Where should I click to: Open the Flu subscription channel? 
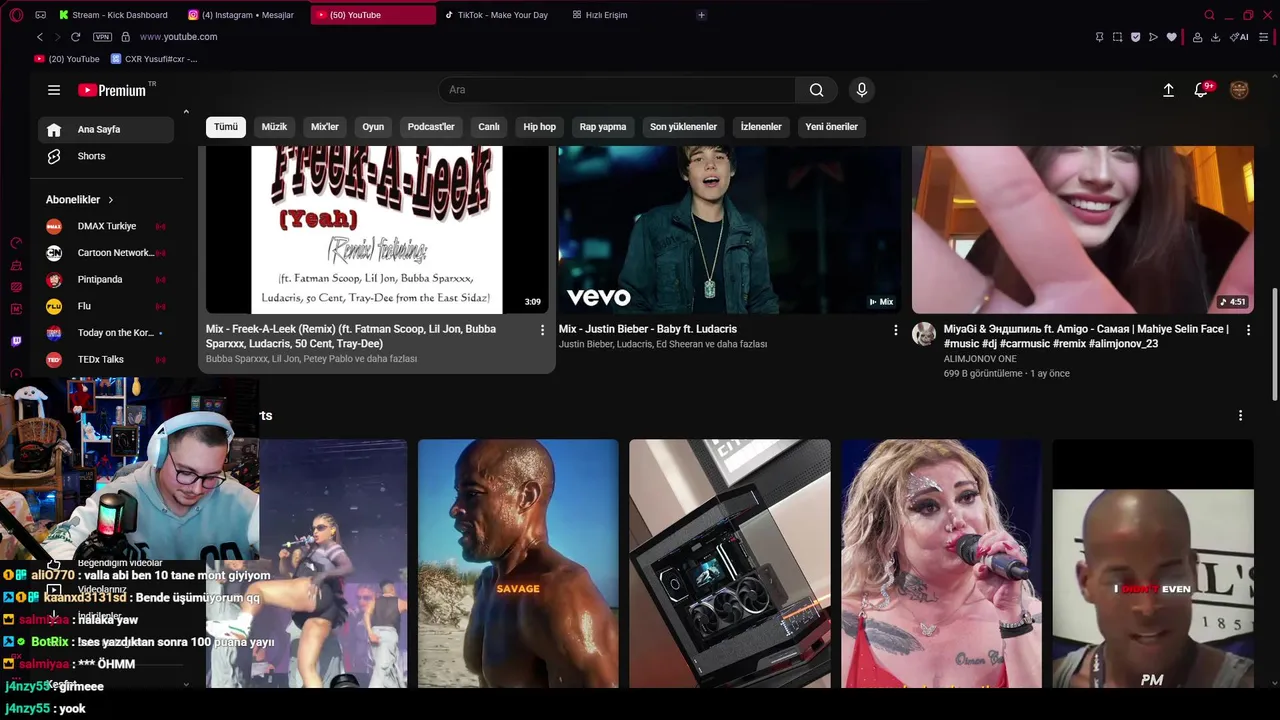click(x=106, y=306)
